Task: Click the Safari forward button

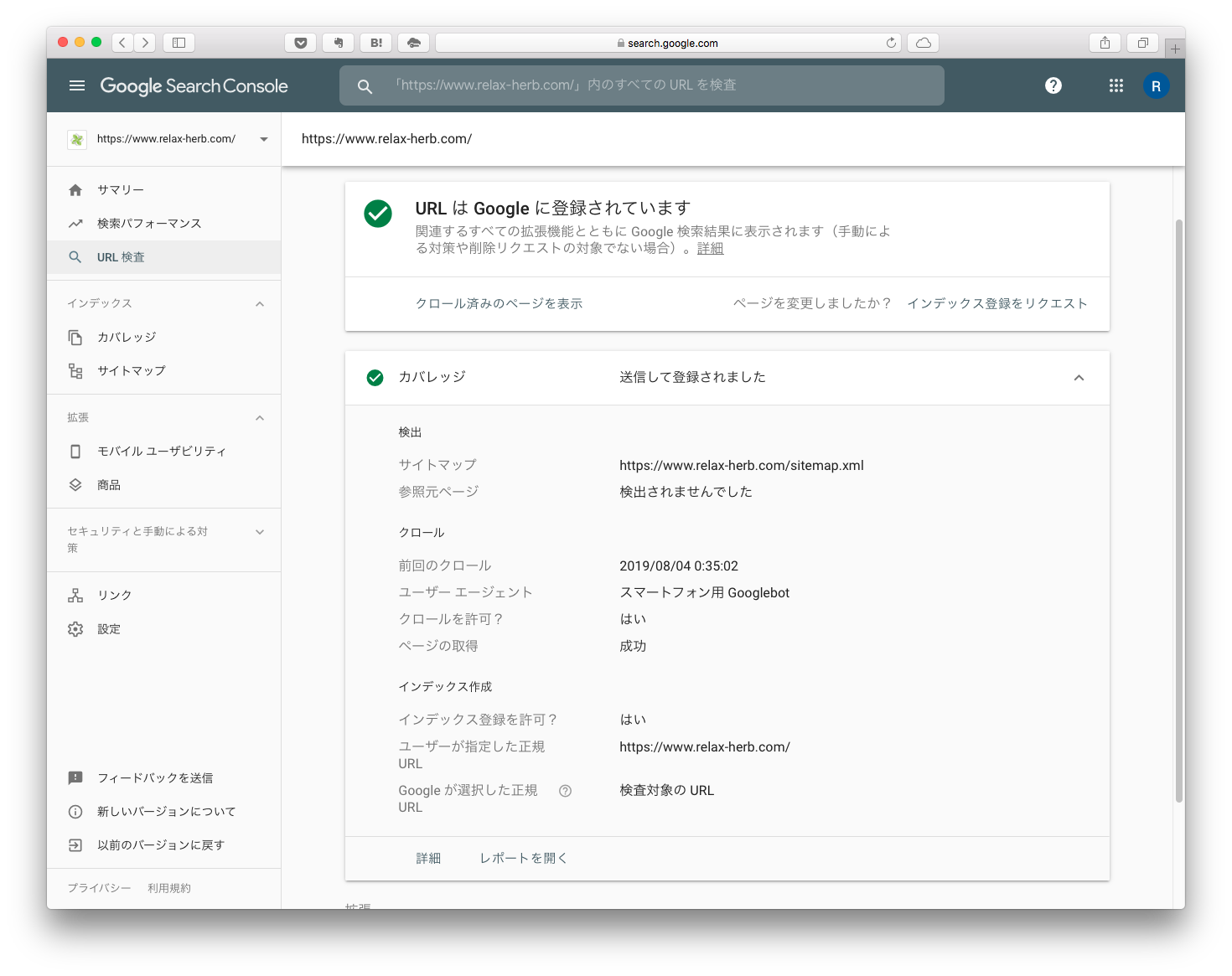Action: click(x=145, y=43)
